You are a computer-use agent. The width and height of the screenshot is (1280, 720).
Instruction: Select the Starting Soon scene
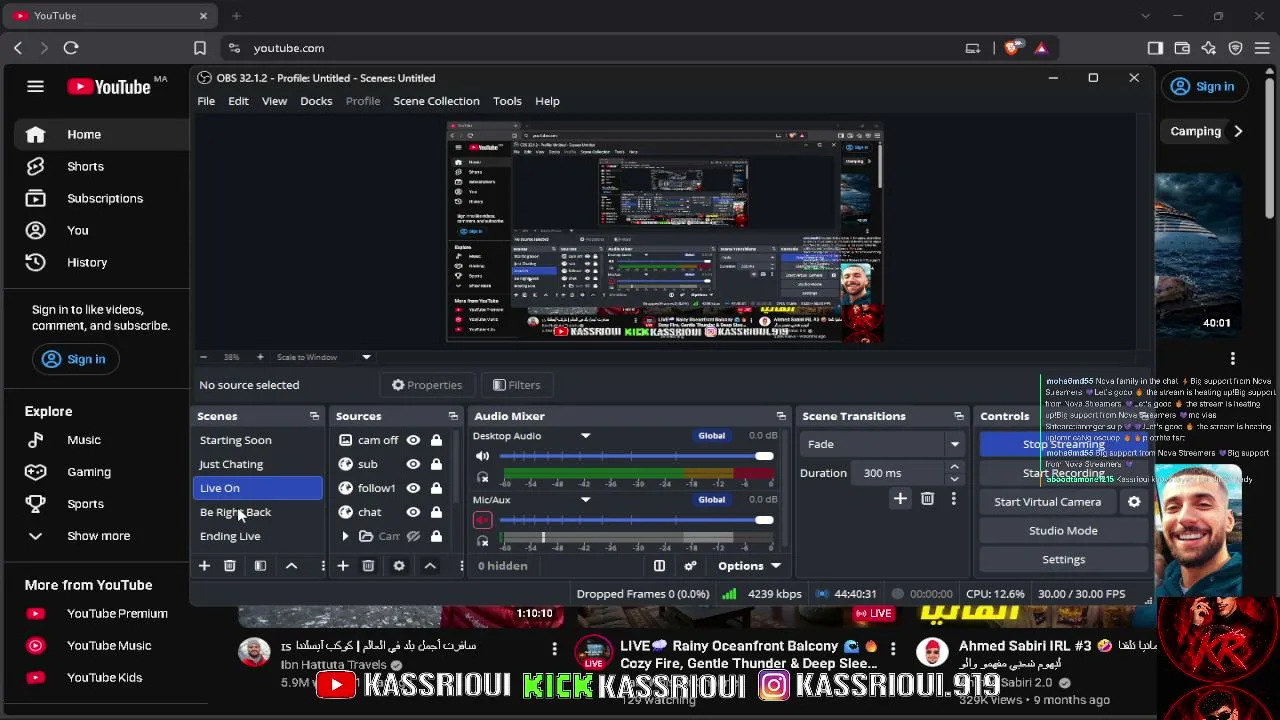click(x=258, y=440)
